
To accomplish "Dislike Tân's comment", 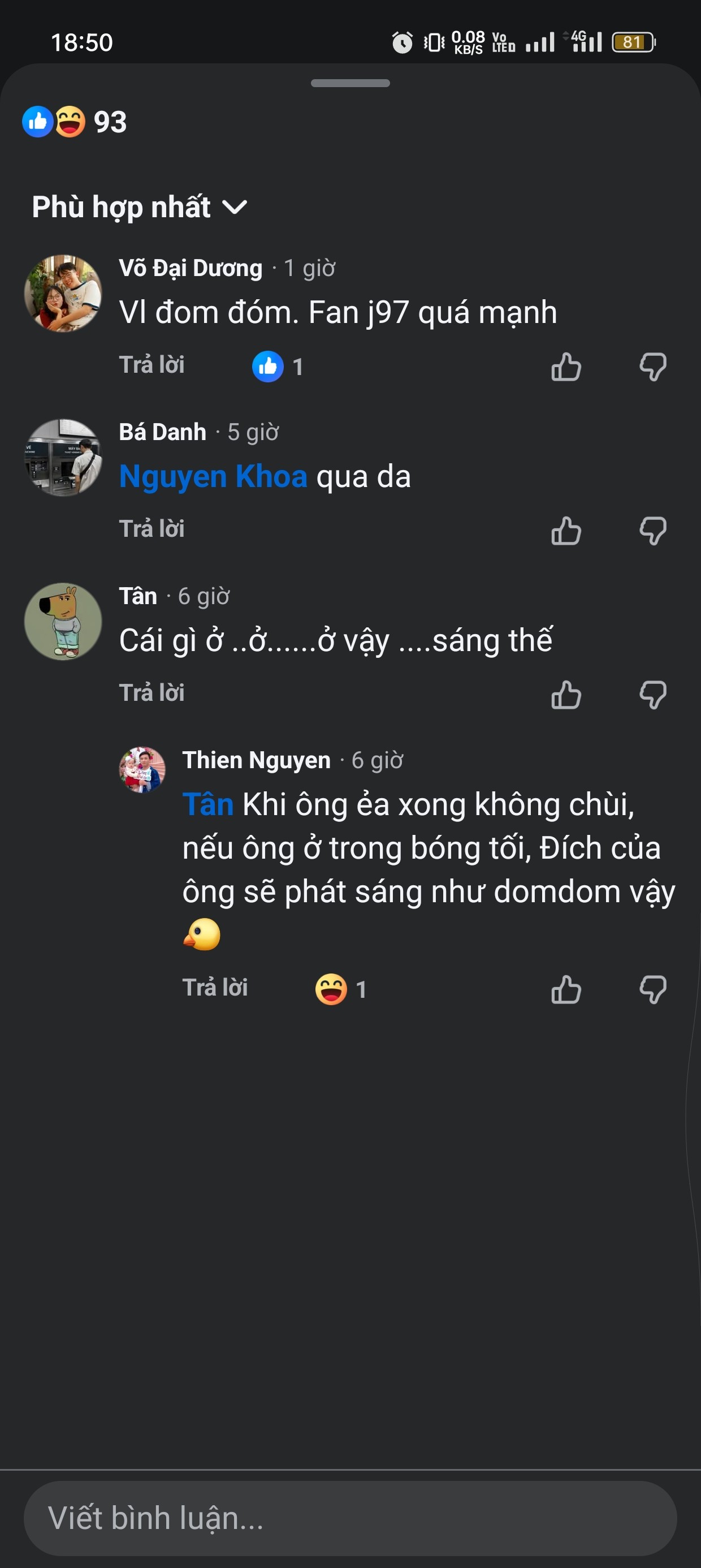I will (x=653, y=695).
